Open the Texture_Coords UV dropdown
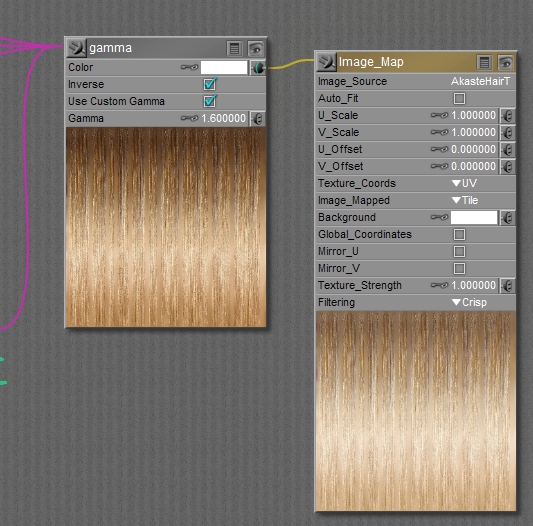Viewport: 533px width, 526px height. tap(464, 183)
